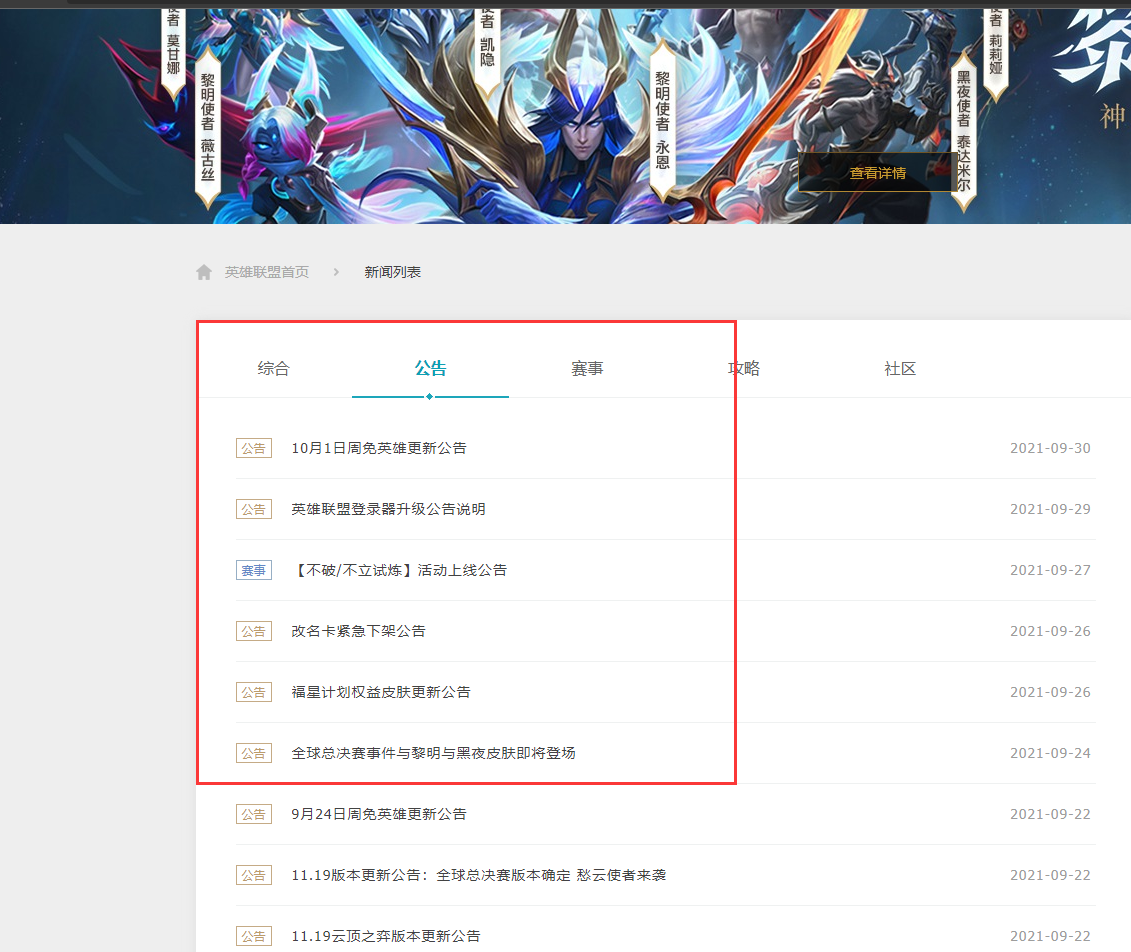The width and height of the screenshot is (1131, 952).
Task: Open the 攻略 tab
Action: (744, 369)
